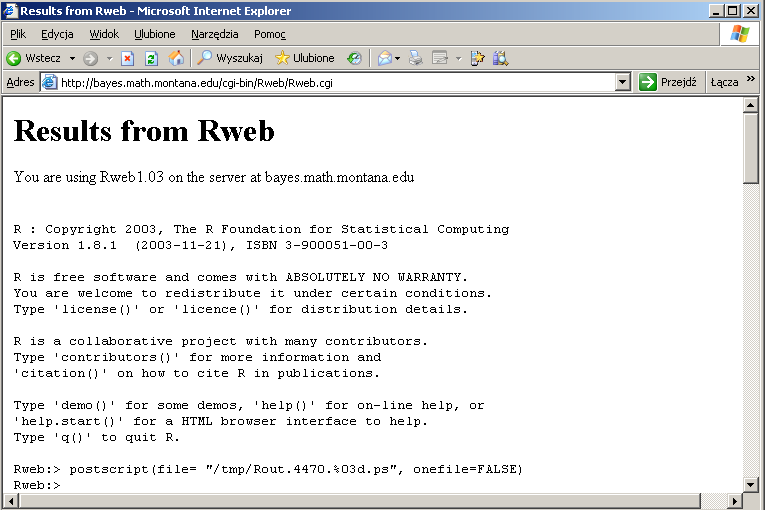The width and height of the screenshot is (765, 510).
Task: Open the History clock icon
Action: click(x=354, y=59)
